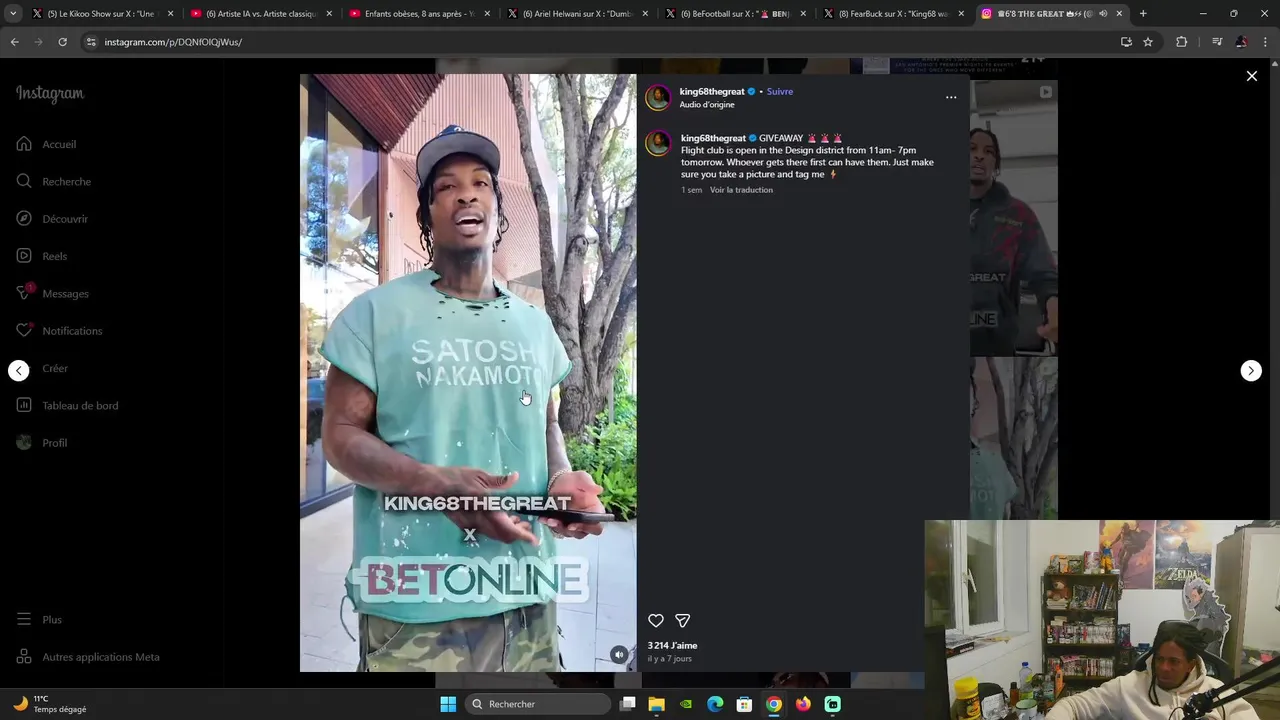The image size is (1280, 720).
Task: Expand the Plus hamburger menu
Action: [39, 620]
